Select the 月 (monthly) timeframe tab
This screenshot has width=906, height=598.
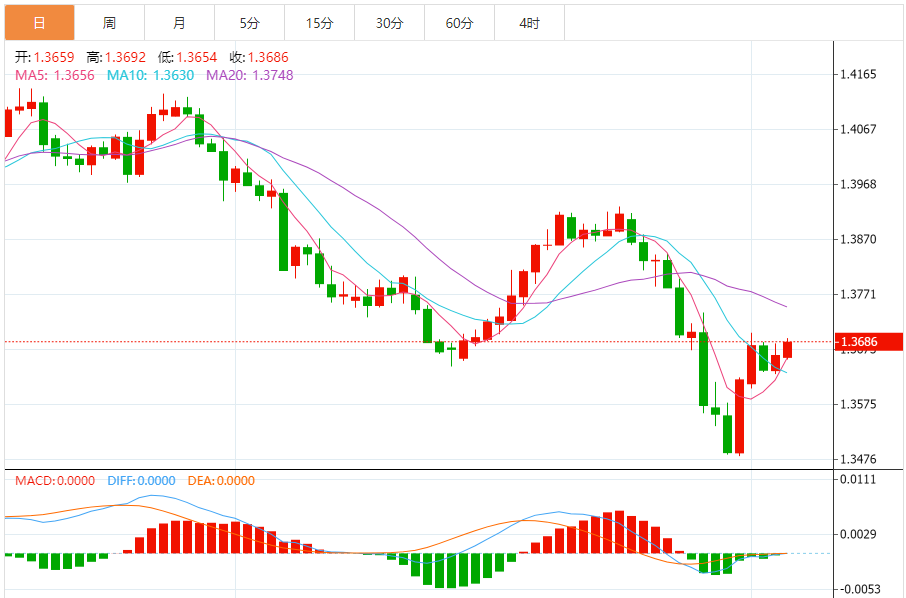click(179, 22)
